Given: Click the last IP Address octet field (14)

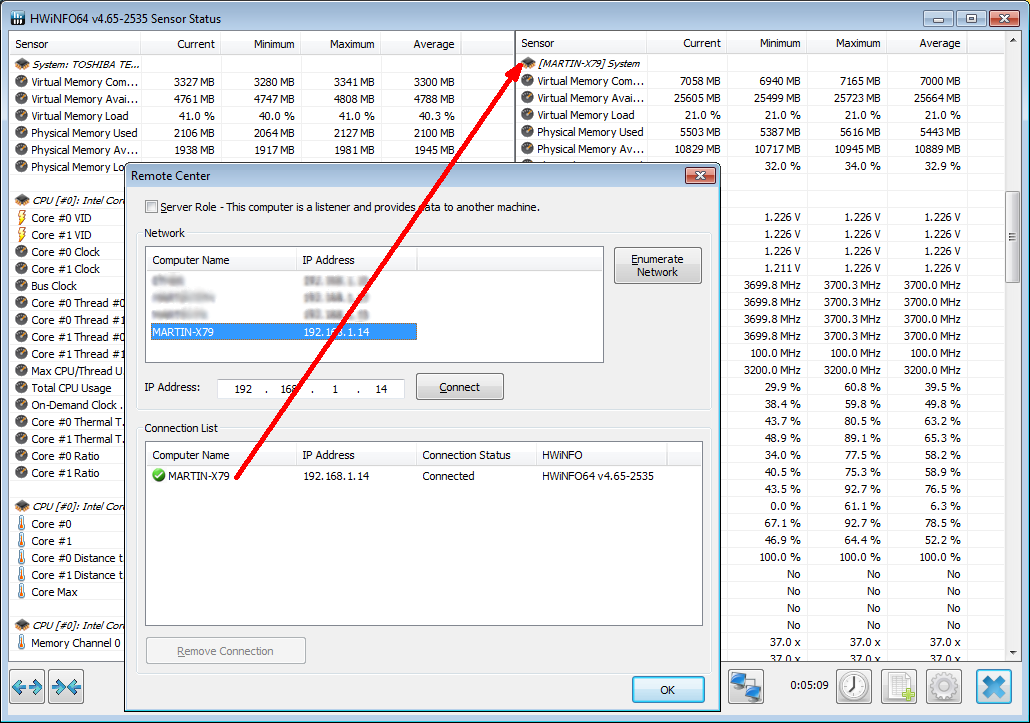Looking at the screenshot, I should [381, 389].
